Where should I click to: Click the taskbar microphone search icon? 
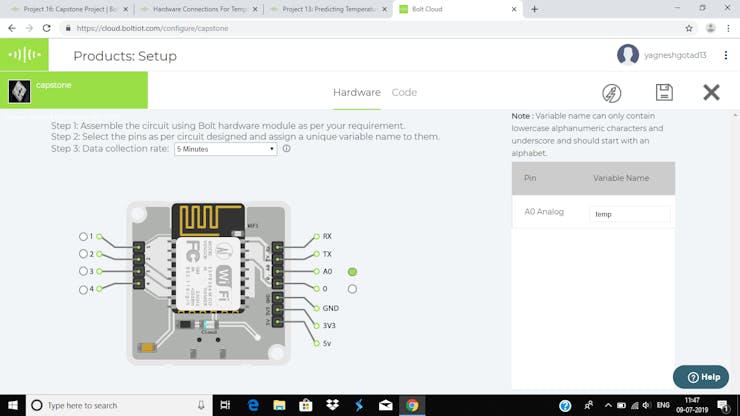point(201,405)
